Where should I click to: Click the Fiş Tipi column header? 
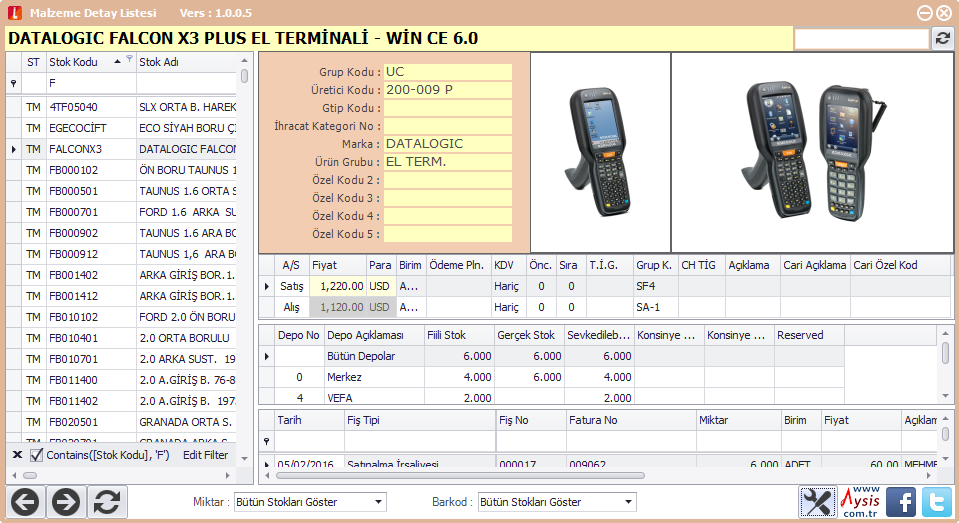[420, 420]
